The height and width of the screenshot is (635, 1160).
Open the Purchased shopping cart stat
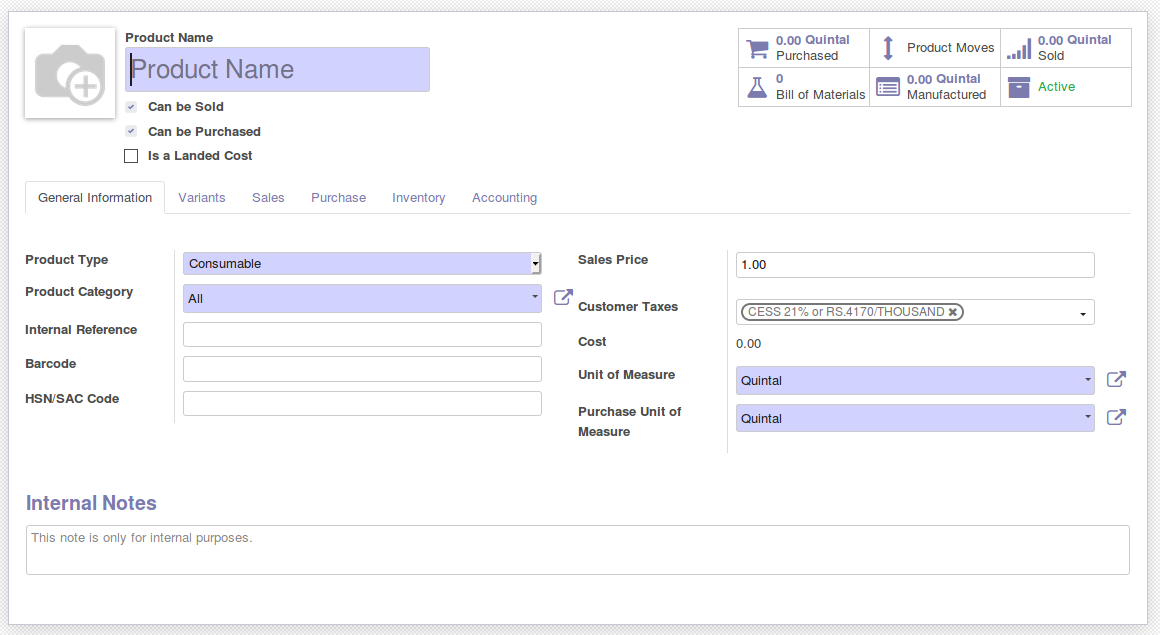[x=758, y=48]
